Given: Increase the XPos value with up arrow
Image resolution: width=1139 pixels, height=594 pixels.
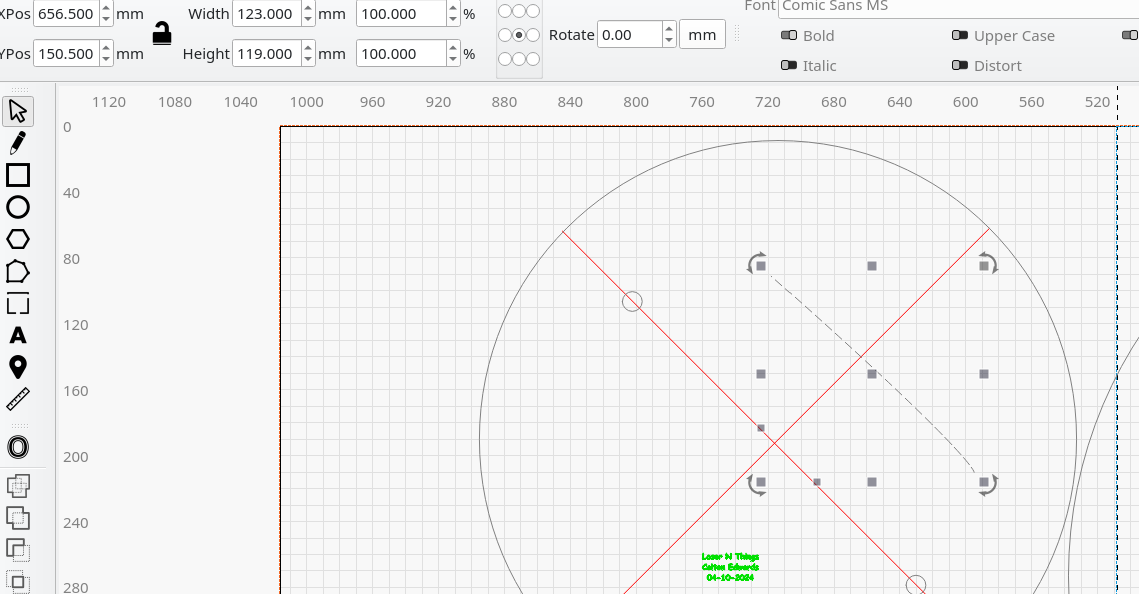Looking at the screenshot, I should pos(107,8).
